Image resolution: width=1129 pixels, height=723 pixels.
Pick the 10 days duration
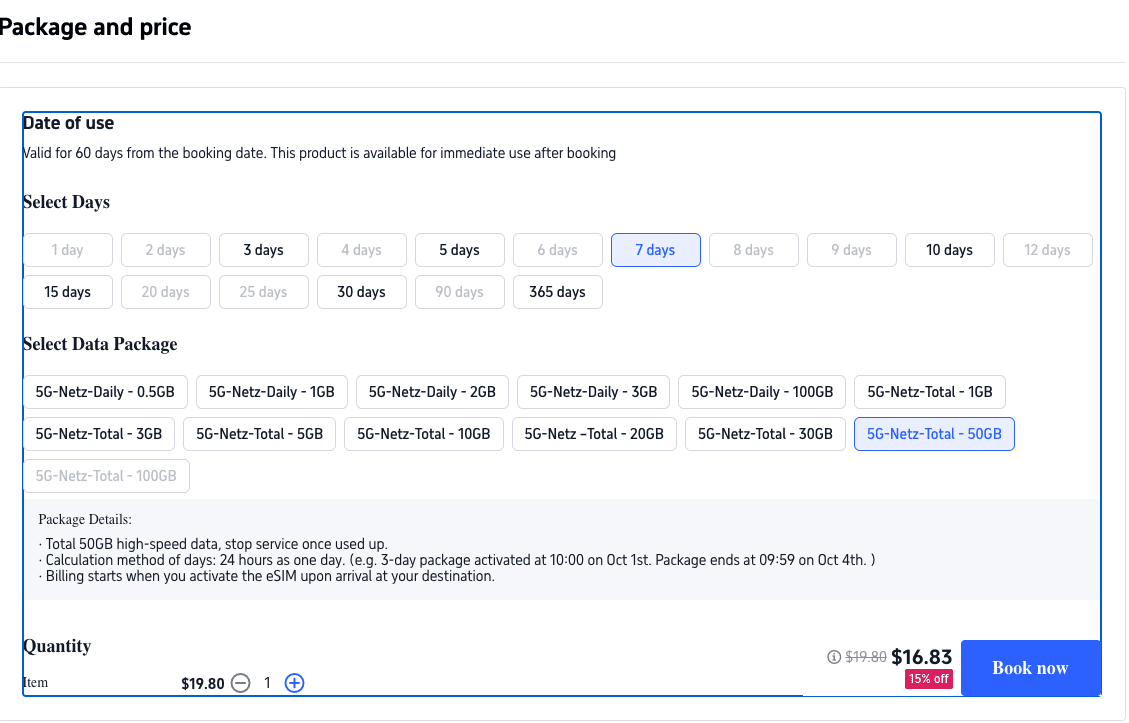949,250
